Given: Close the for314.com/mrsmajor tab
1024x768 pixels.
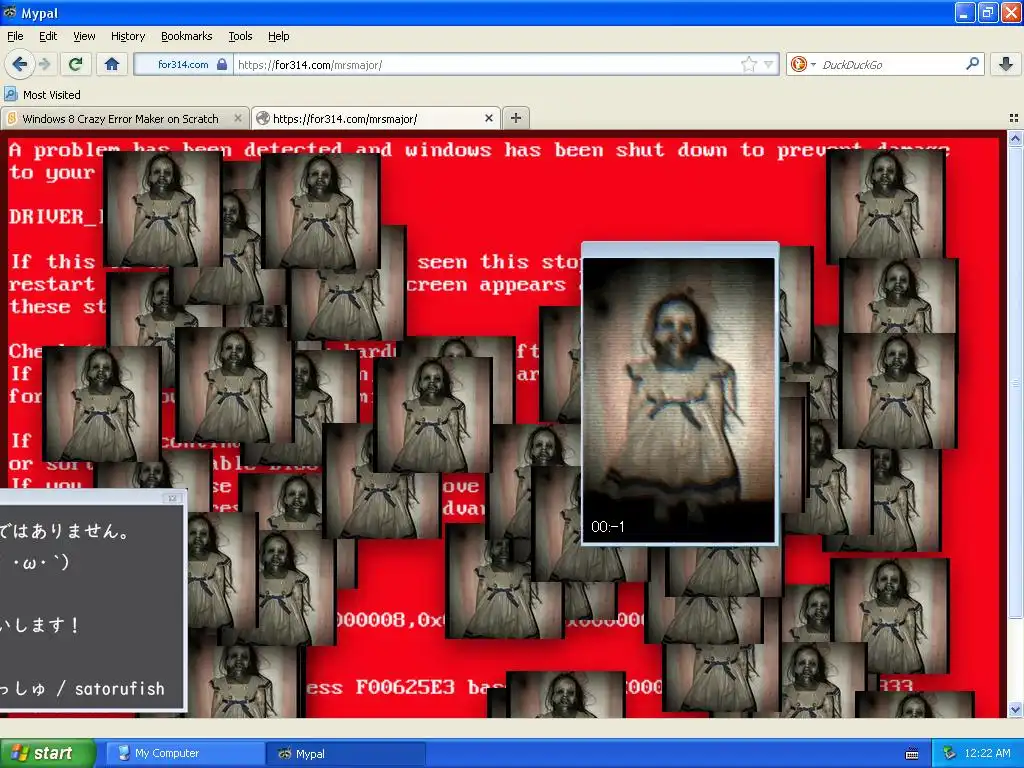Looking at the screenshot, I should 488,118.
